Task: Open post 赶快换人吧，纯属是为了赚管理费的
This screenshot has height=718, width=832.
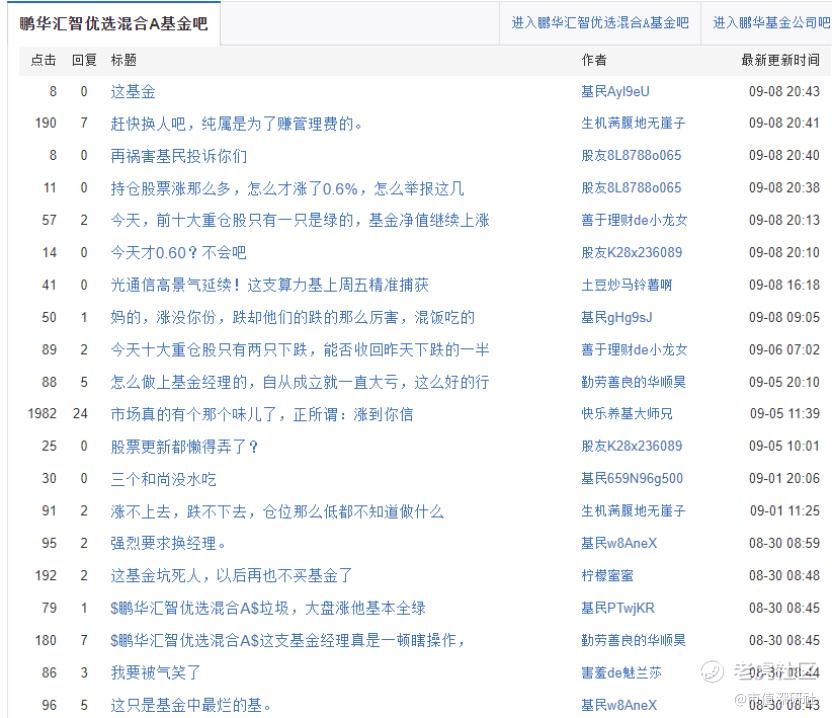Action: click(236, 124)
